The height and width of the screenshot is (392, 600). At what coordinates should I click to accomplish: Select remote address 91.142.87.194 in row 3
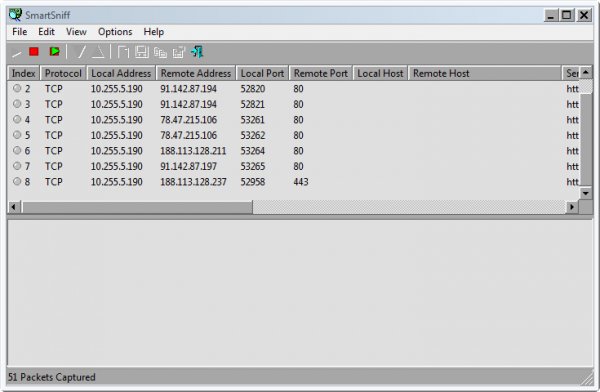pos(188,104)
